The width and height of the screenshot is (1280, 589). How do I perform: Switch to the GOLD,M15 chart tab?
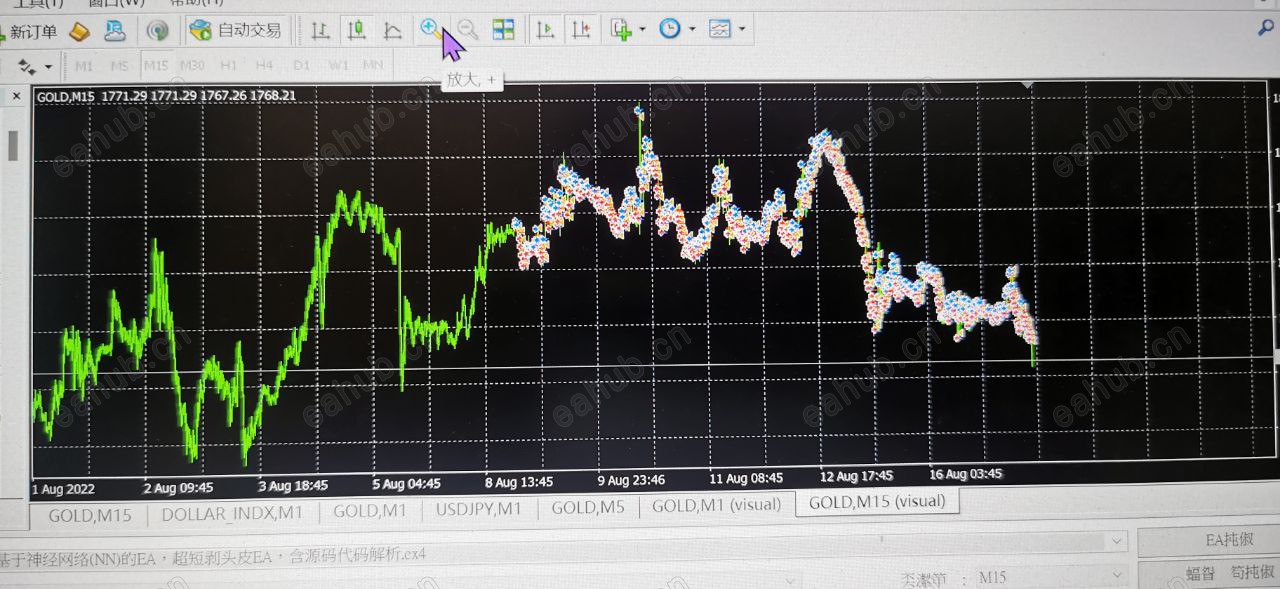point(90,516)
